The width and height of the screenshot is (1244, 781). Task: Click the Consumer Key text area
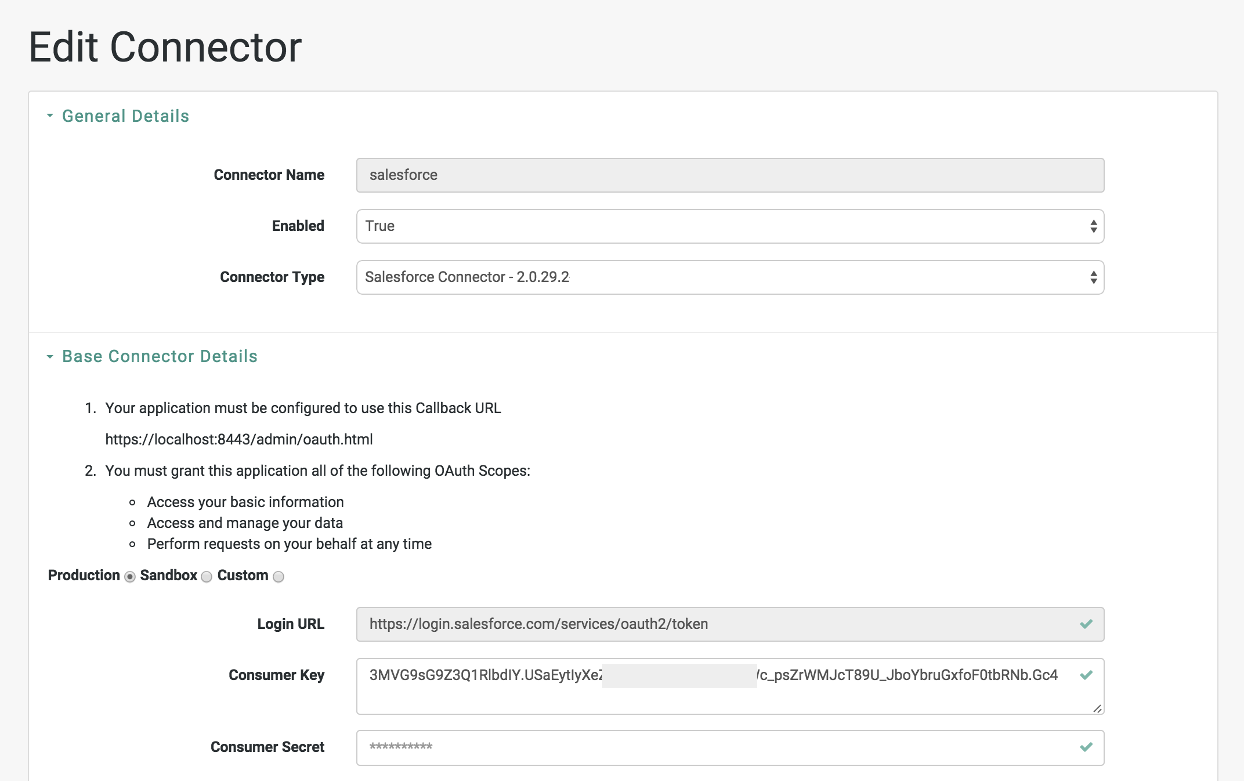[x=730, y=687]
